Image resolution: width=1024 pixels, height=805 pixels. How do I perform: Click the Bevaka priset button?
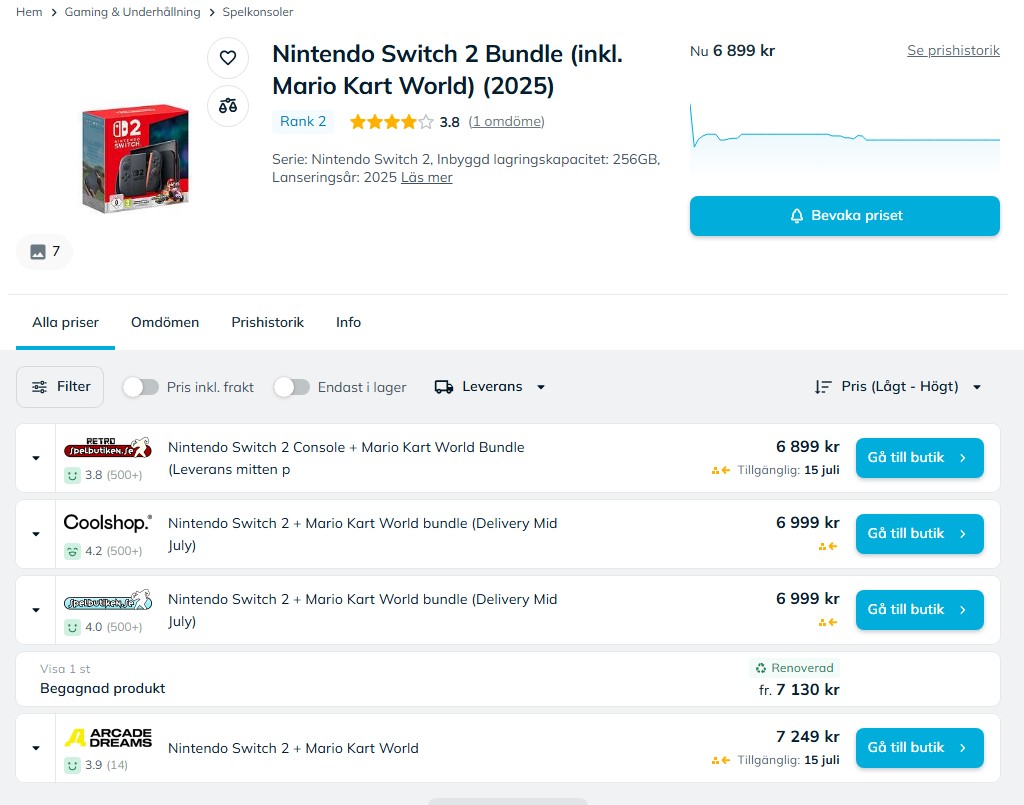844,216
